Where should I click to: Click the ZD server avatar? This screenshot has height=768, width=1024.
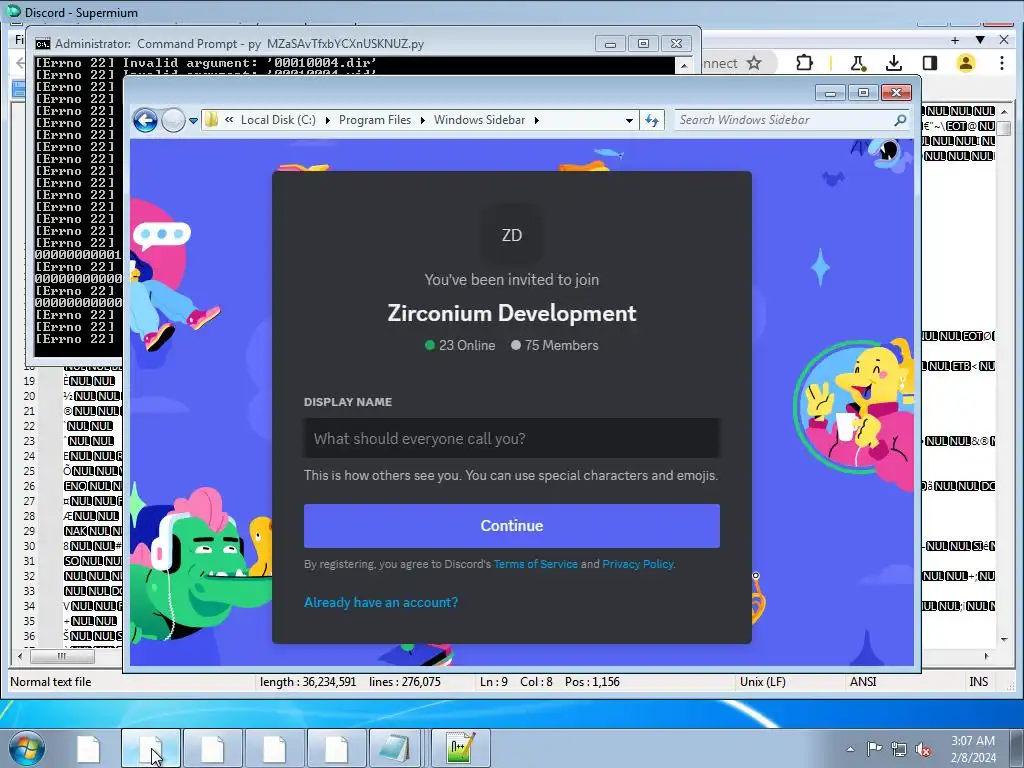(x=511, y=235)
